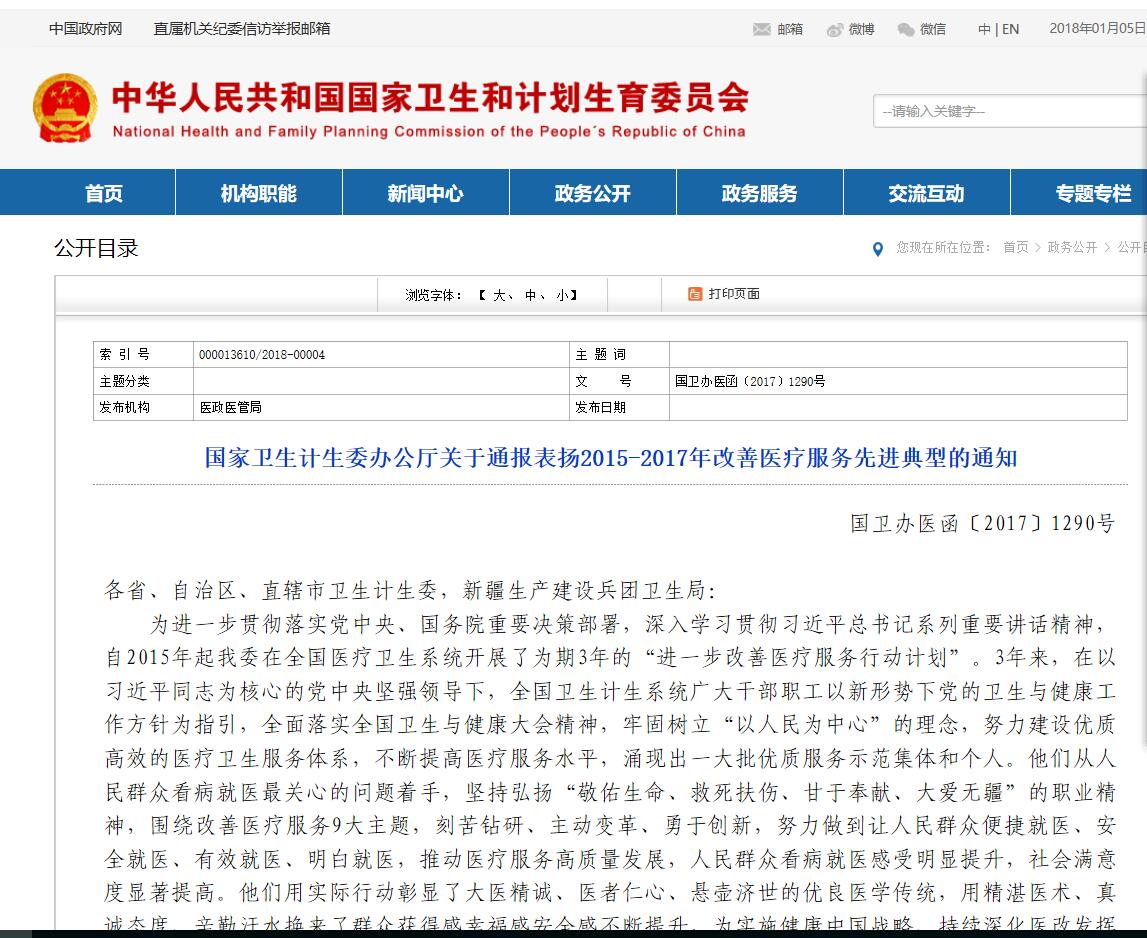Image resolution: width=1147 pixels, height=938 pixels.
Task: Open the 交流互动 navigation tab
Action: tap(926, 193)
